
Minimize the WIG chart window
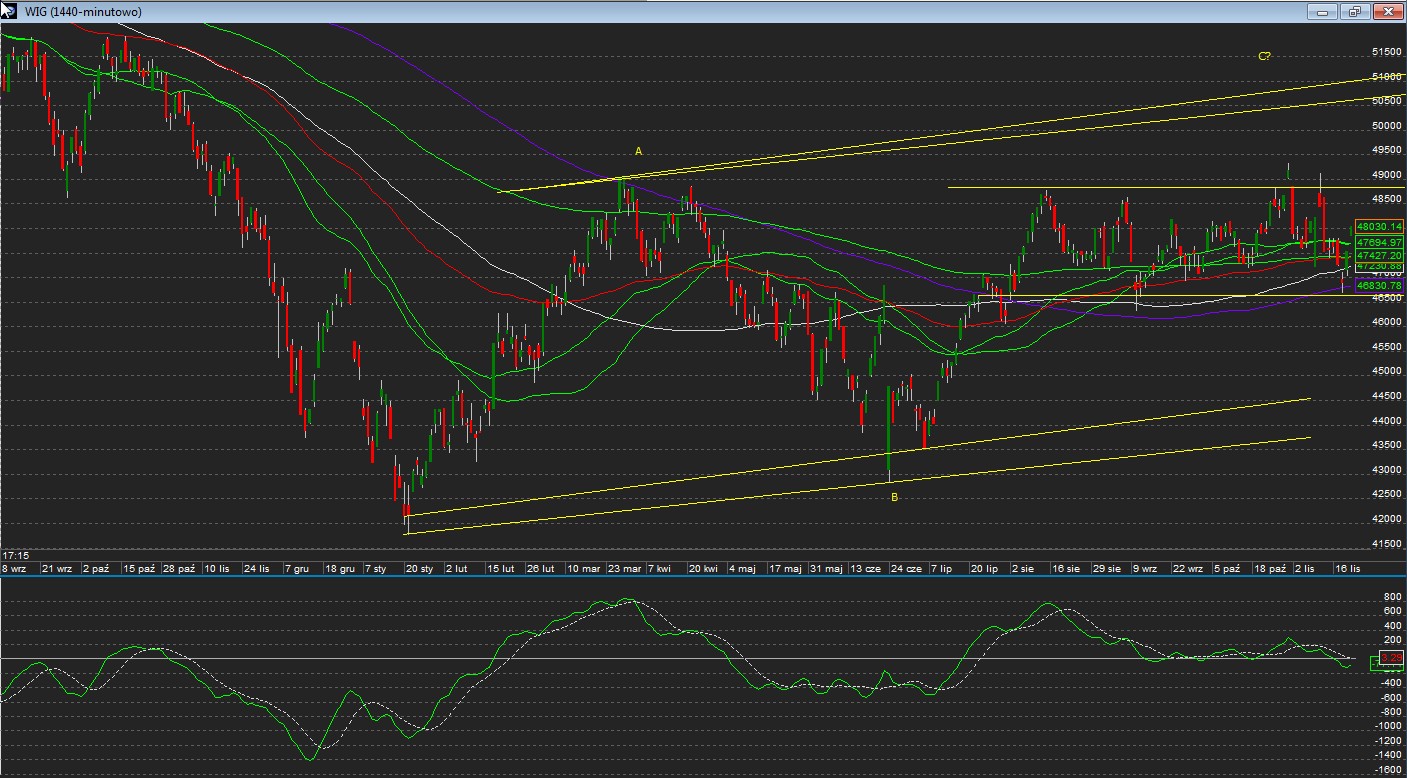pyautogui.click(x=1323, y=12)
